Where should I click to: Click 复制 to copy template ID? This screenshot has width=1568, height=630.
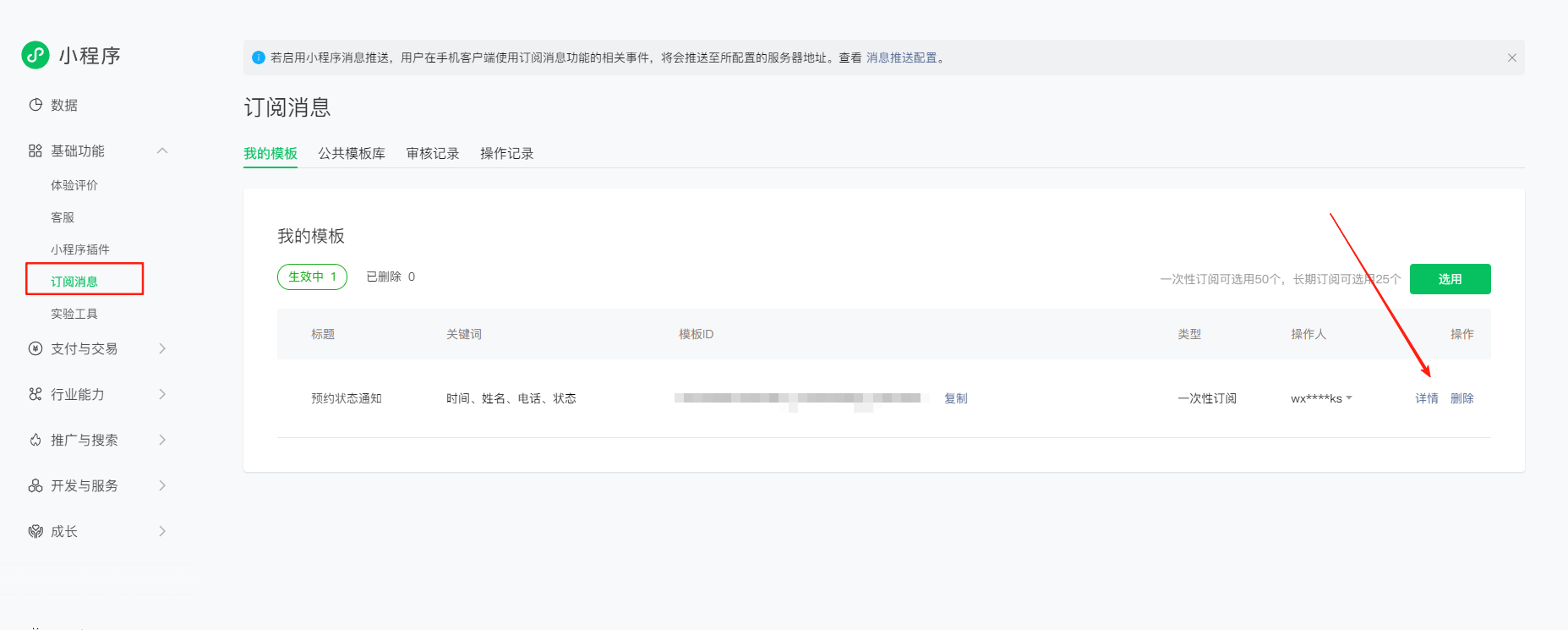pos(956,398)
